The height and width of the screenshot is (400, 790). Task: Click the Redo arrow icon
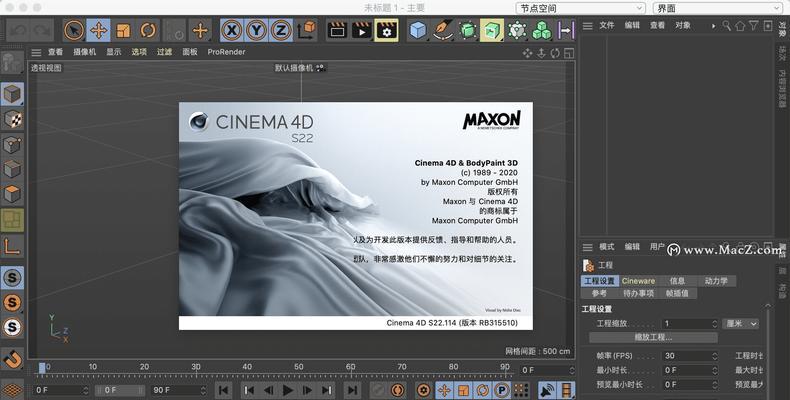pos(42,31)
